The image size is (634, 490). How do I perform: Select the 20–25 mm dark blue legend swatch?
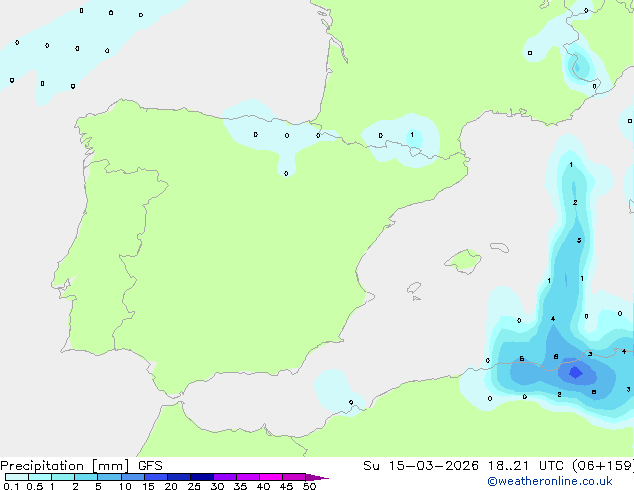pyautogui.click(x=179, y=477)
